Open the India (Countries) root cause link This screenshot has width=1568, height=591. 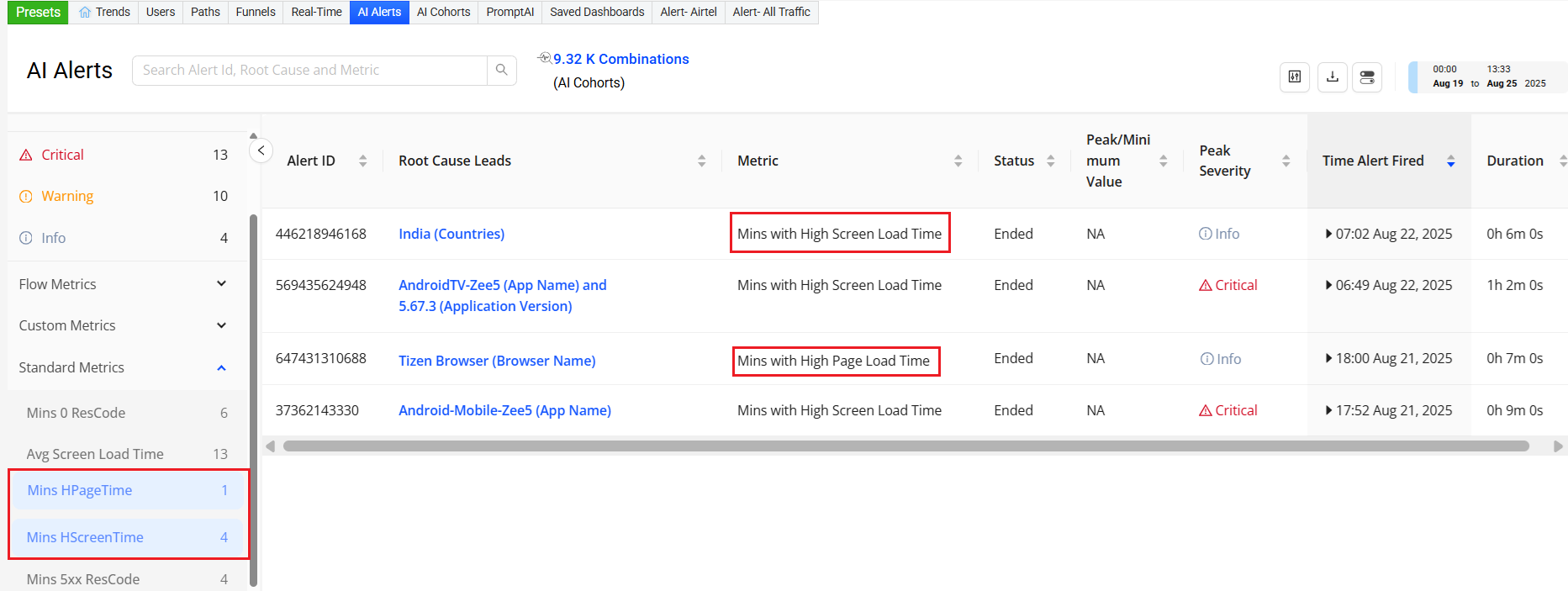point(451,234)
